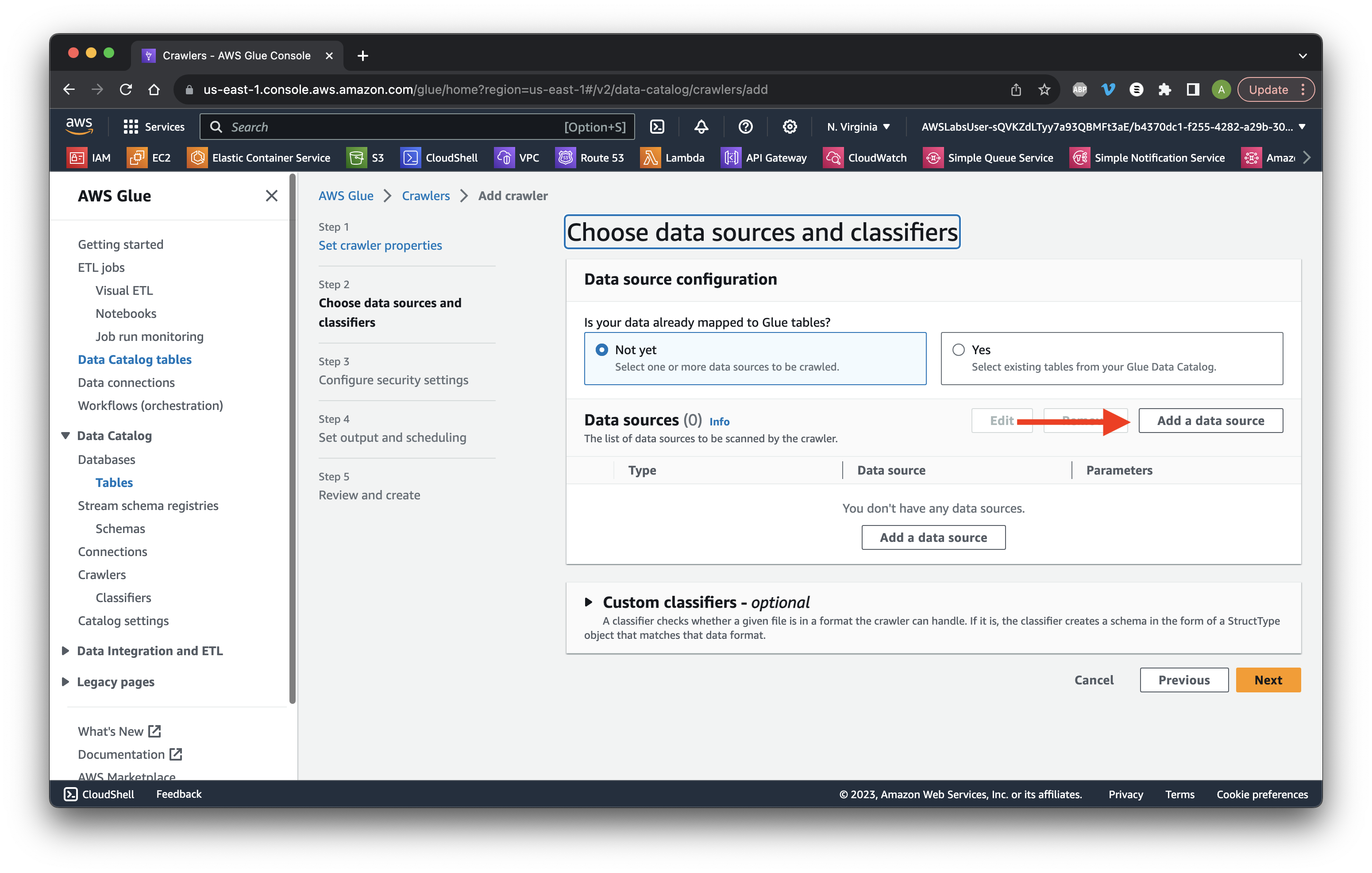
Task: Expand Custom classifiers optional section
Action: [x=589, y=602]
